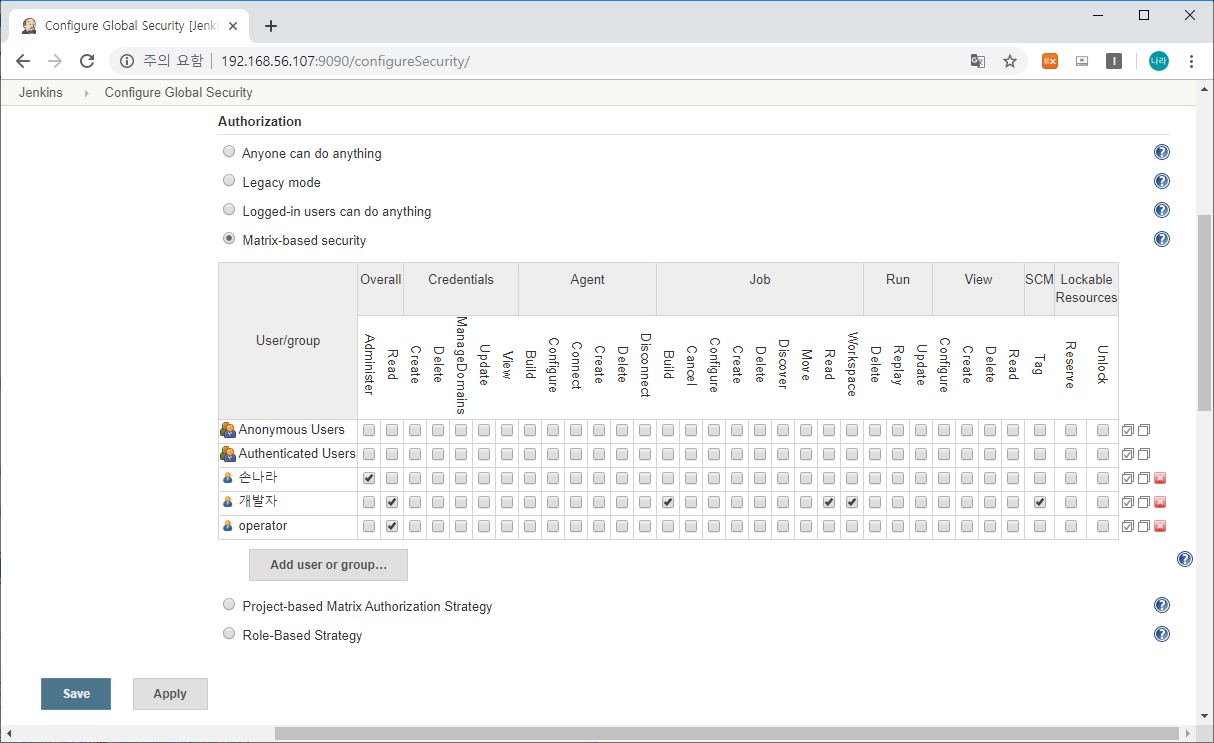This screenshot has height=743, width=1214.
Task: Unselect all permissions for Anonymous Users row
Action: 1144,430
